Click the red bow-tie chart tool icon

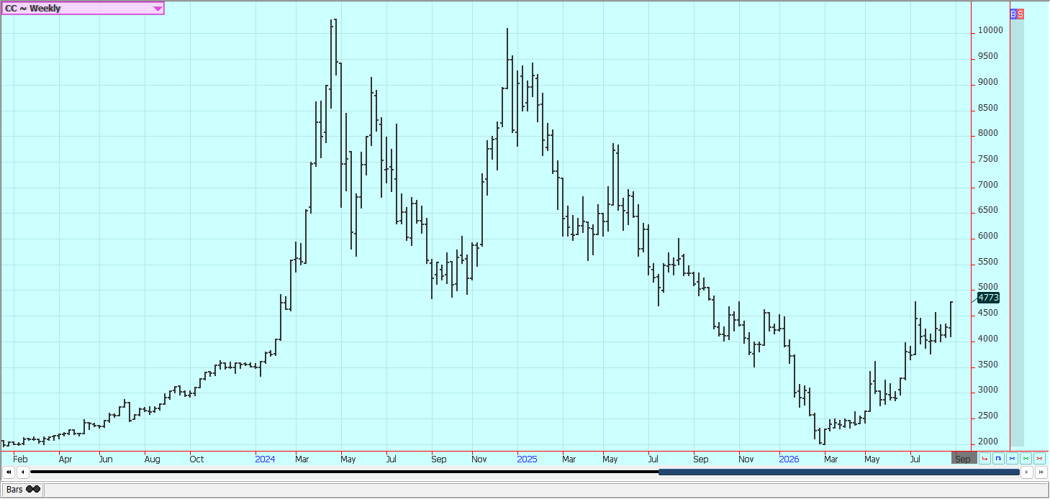[1040, 459]
